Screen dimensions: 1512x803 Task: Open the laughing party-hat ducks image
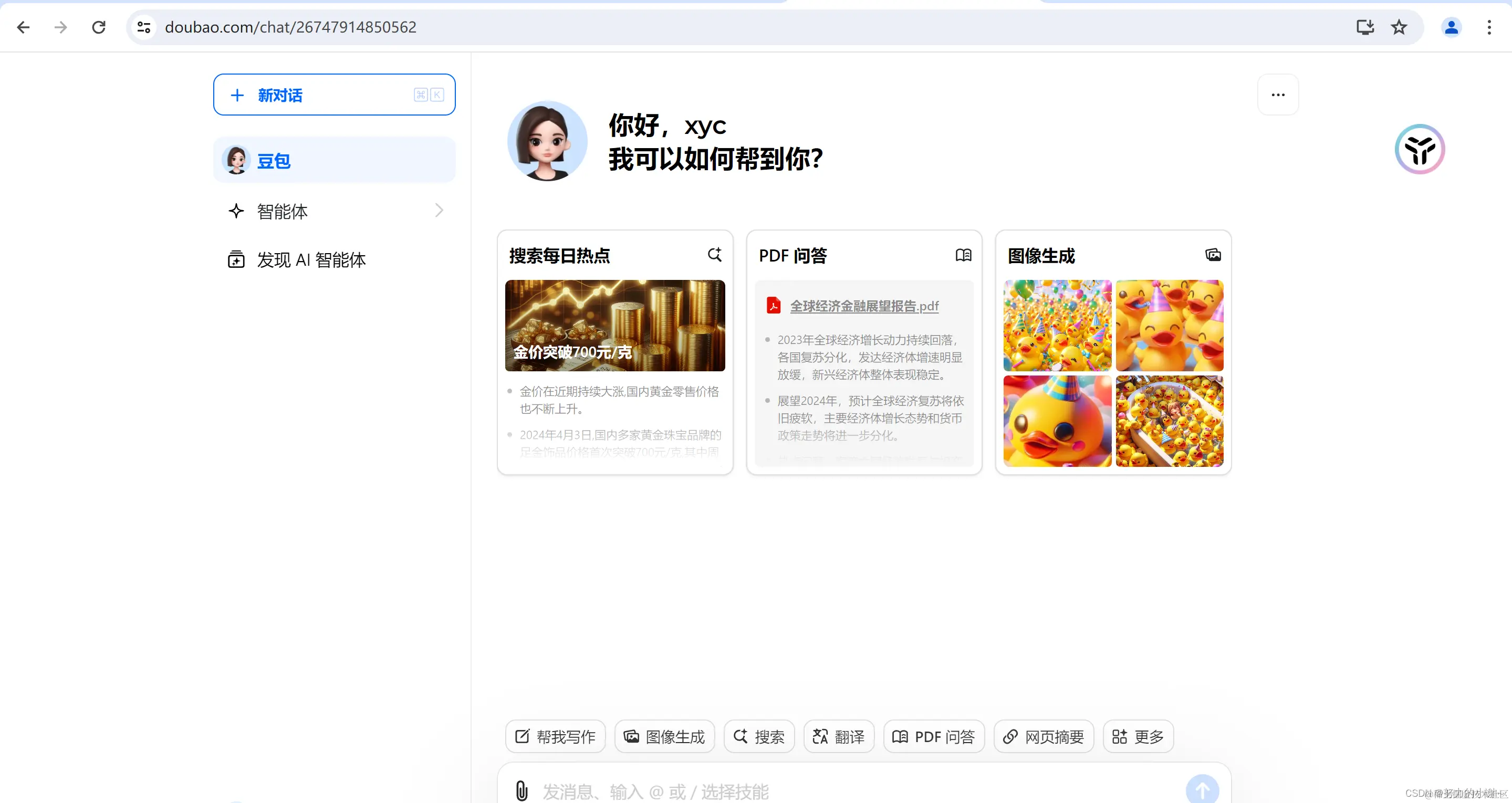1169,325
